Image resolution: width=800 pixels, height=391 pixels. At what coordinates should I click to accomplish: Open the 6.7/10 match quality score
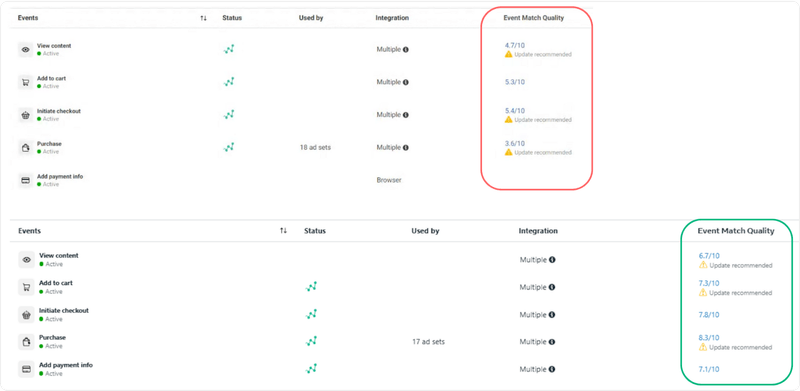click(709, 256)
